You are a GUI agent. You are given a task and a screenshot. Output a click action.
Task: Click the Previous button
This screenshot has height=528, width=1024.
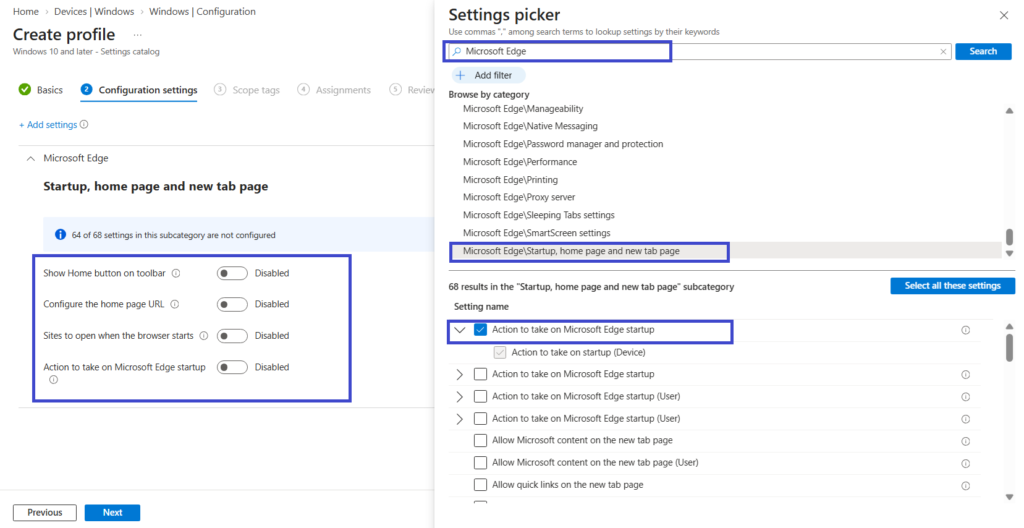tap(44, 512)
